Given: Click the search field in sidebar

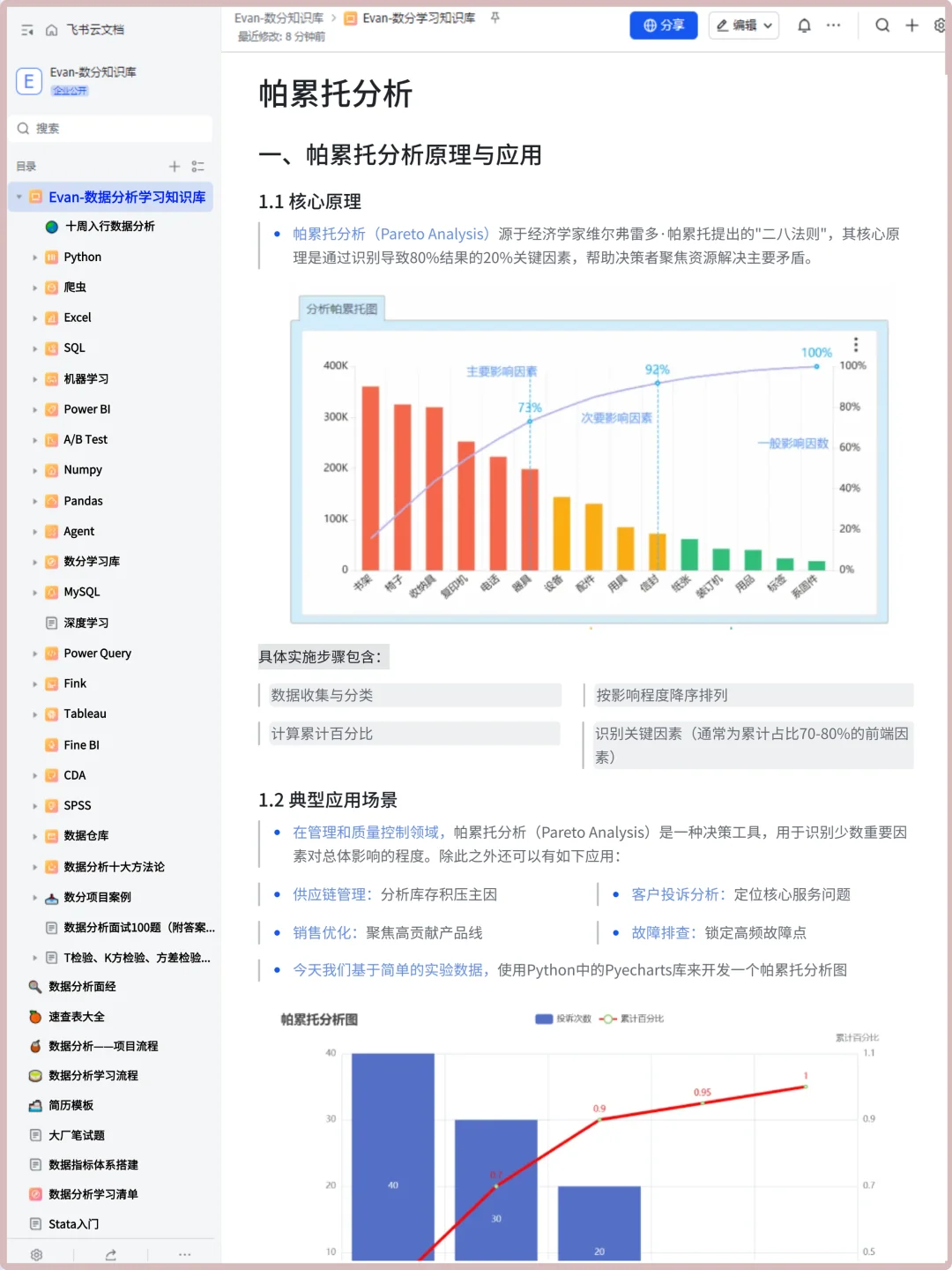Looking at the screenshot, I should [110, 129].
